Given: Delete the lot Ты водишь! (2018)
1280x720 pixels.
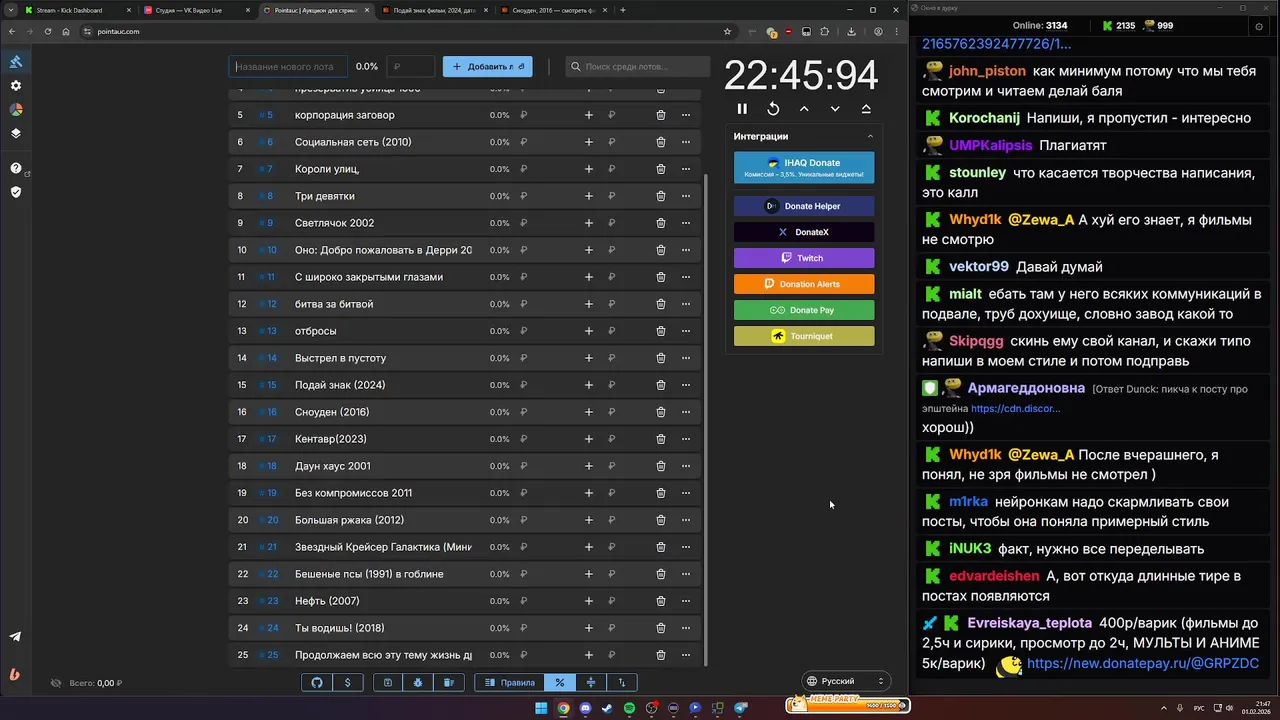Looking at the screenshot, I should click(x=661, y=628).
